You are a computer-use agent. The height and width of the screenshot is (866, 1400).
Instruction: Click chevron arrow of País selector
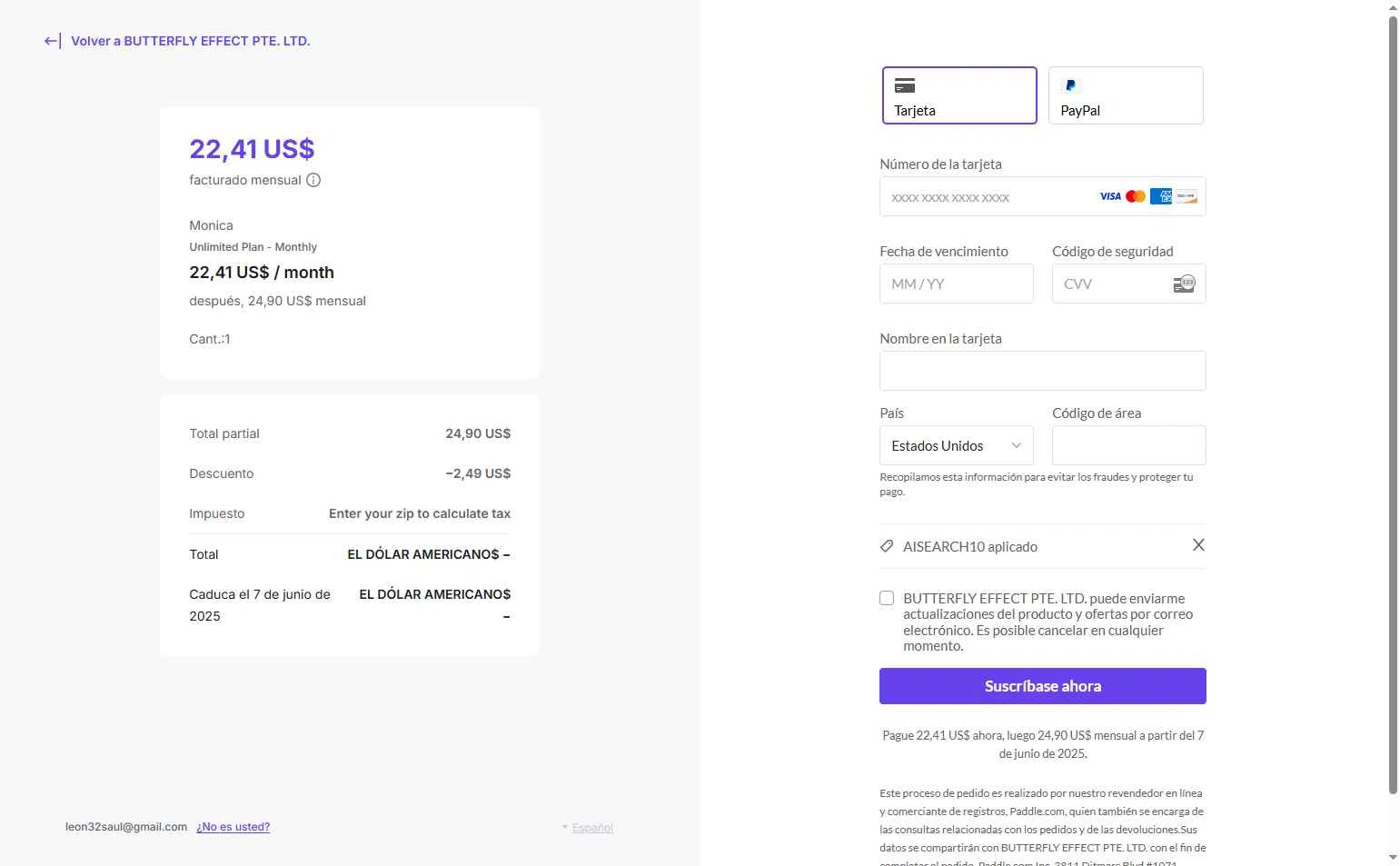pos(1017,445)
